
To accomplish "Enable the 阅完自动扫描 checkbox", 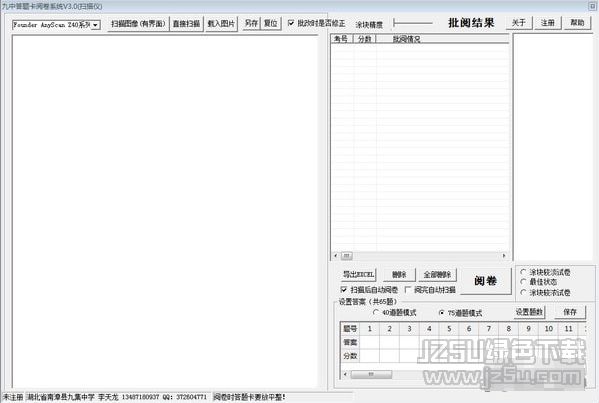I will pos(408,290).
